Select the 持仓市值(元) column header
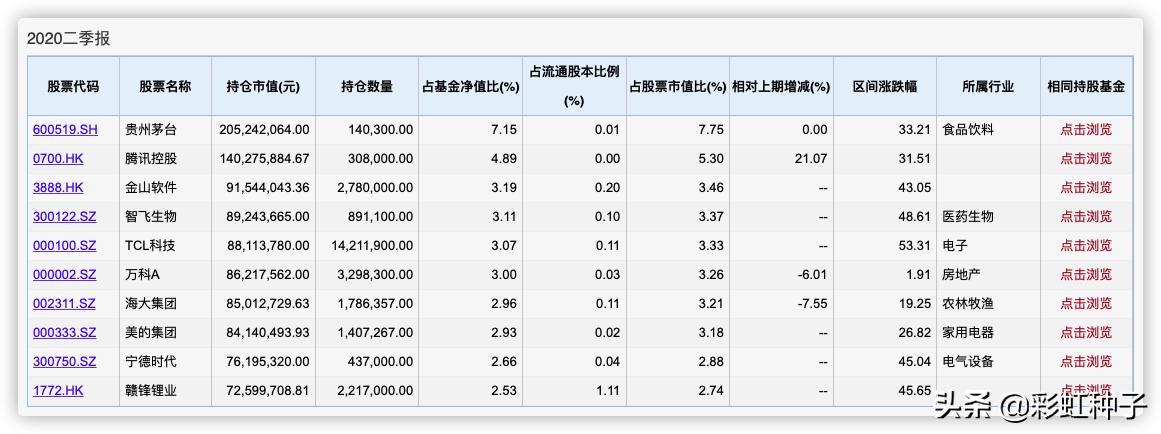 263,86
